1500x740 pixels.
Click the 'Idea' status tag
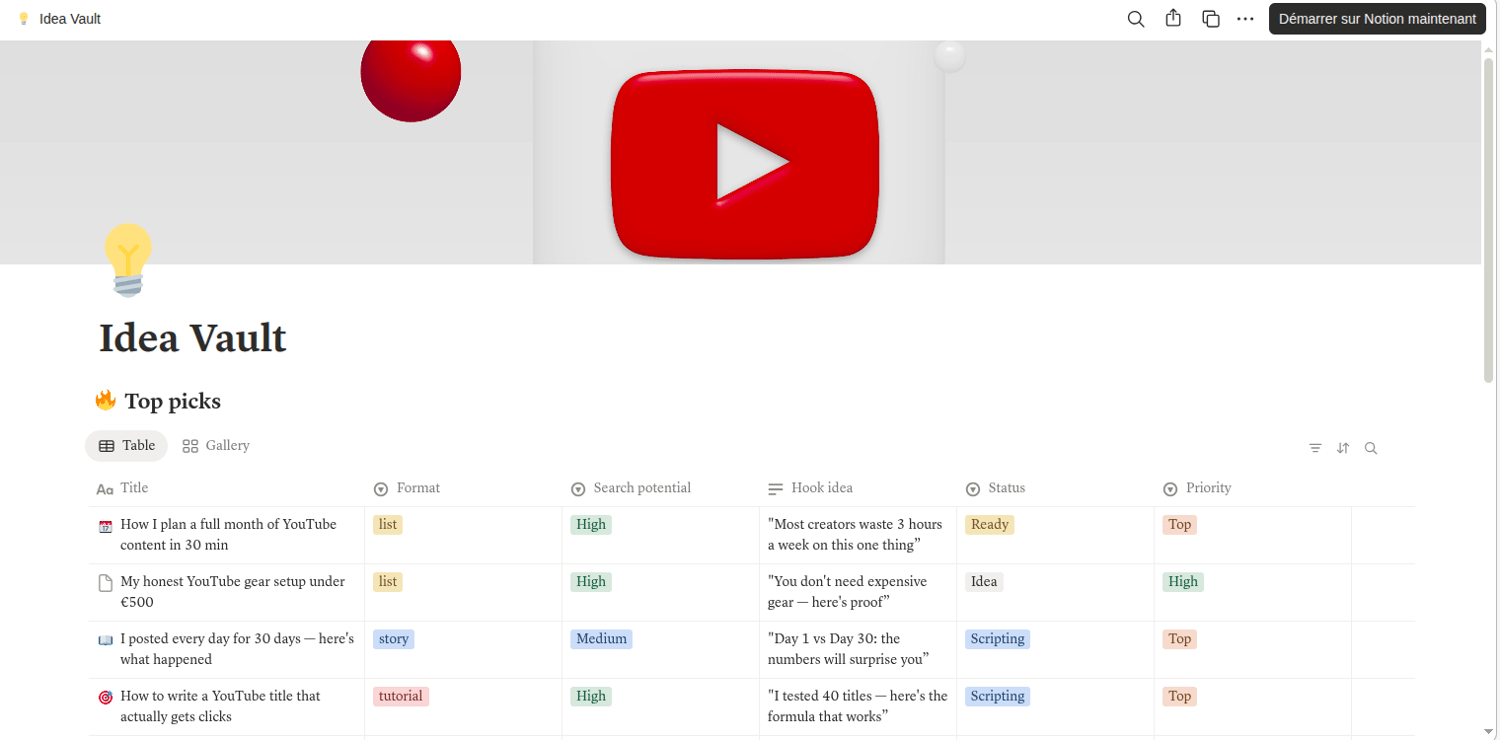coord(984,582)
